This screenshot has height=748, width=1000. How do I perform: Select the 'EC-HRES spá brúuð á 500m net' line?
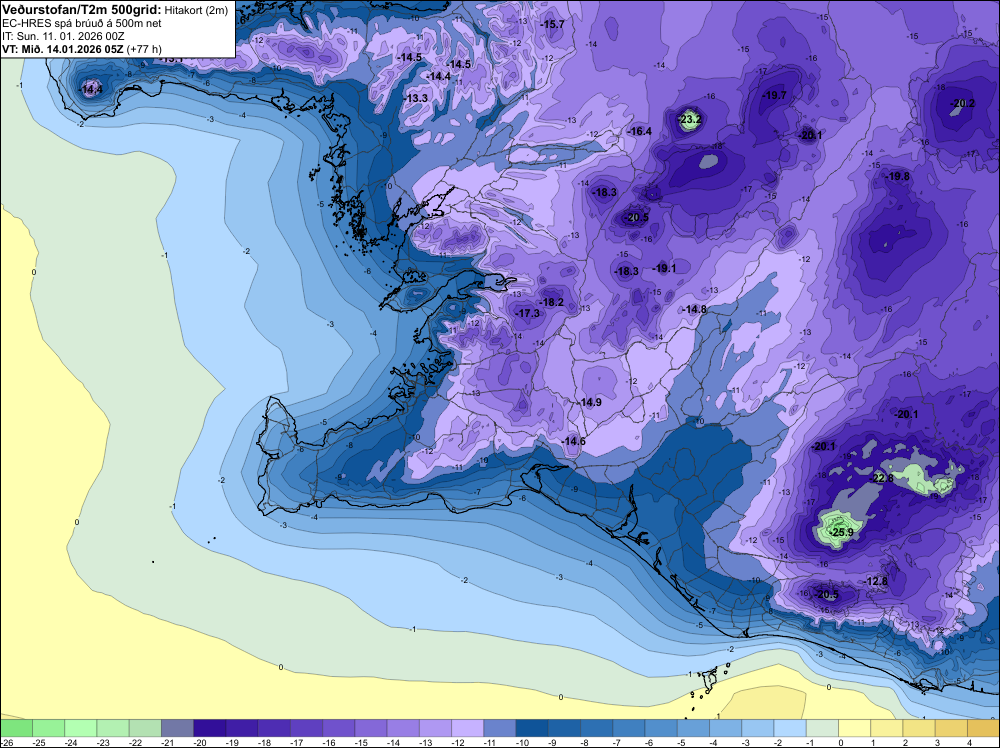(x=82, y=24)
